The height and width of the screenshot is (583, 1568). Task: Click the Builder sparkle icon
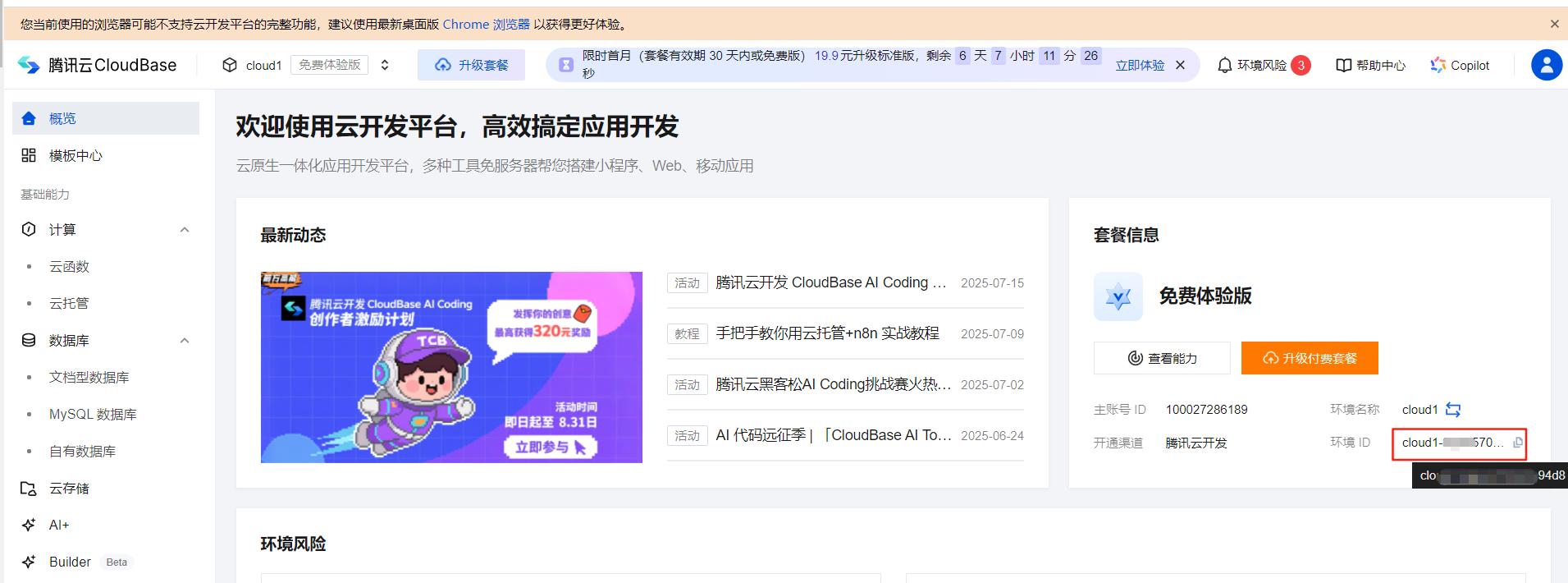29,562
